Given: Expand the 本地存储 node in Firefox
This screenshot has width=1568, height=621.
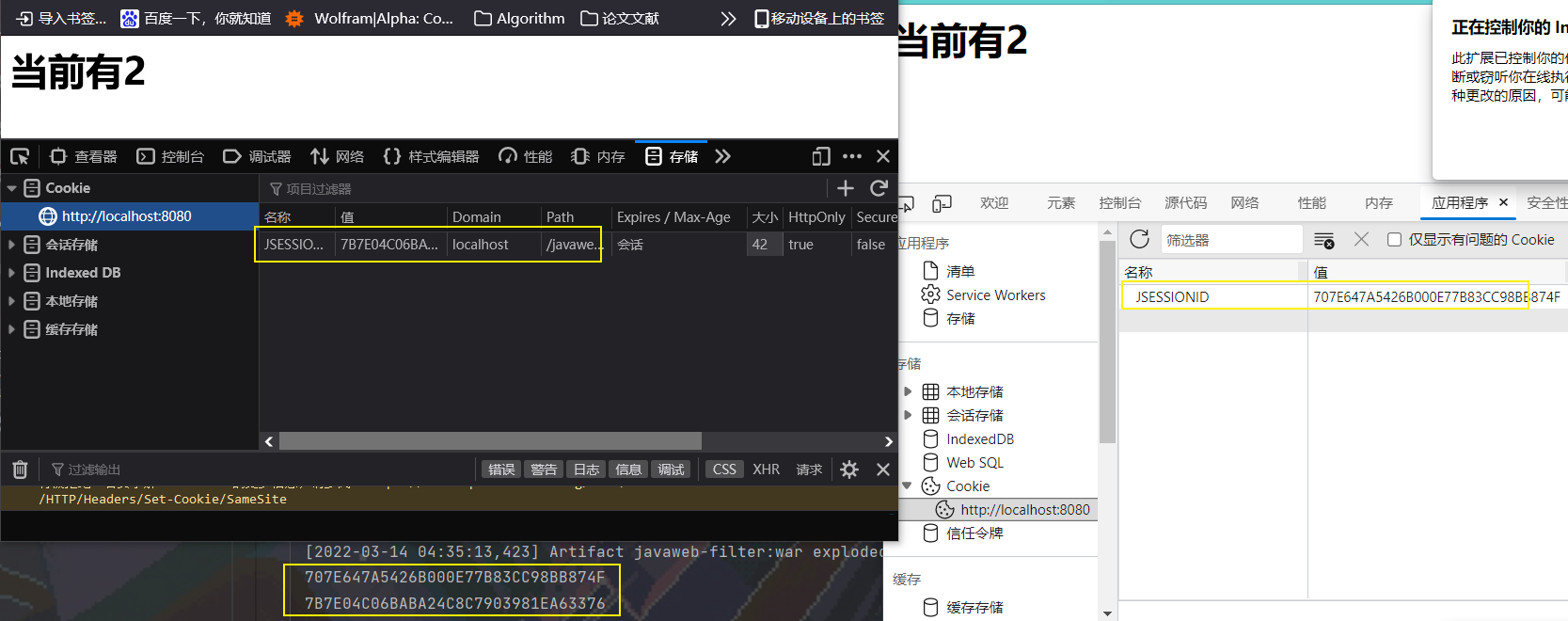Looking at the screenshot, I should 11,301.
